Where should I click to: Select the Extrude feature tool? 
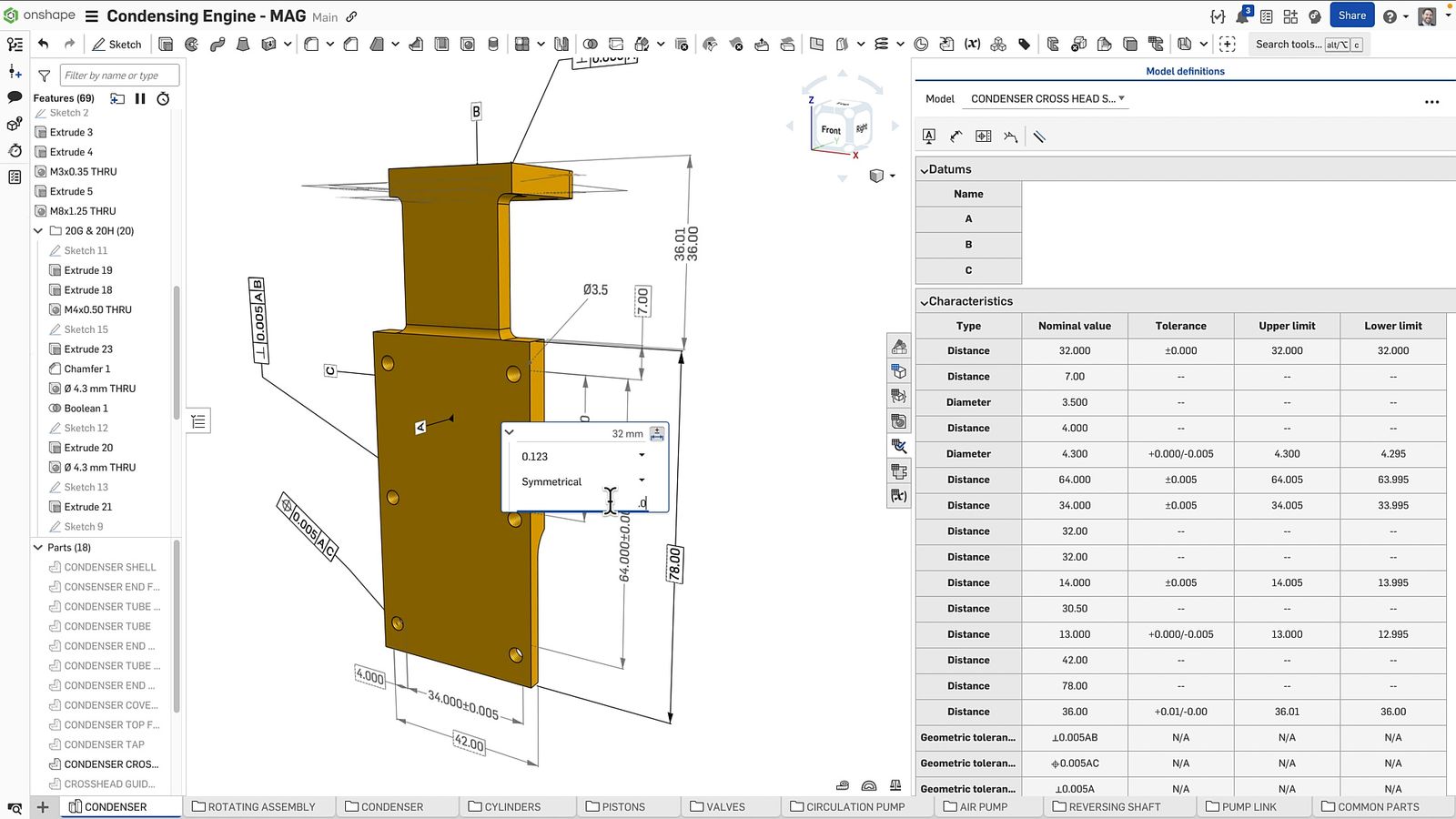point(165,44)
